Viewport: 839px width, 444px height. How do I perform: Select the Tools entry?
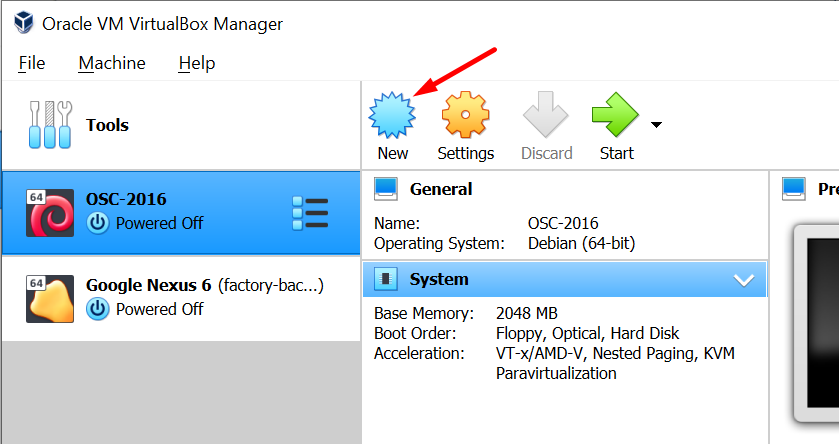pos(181,125)
